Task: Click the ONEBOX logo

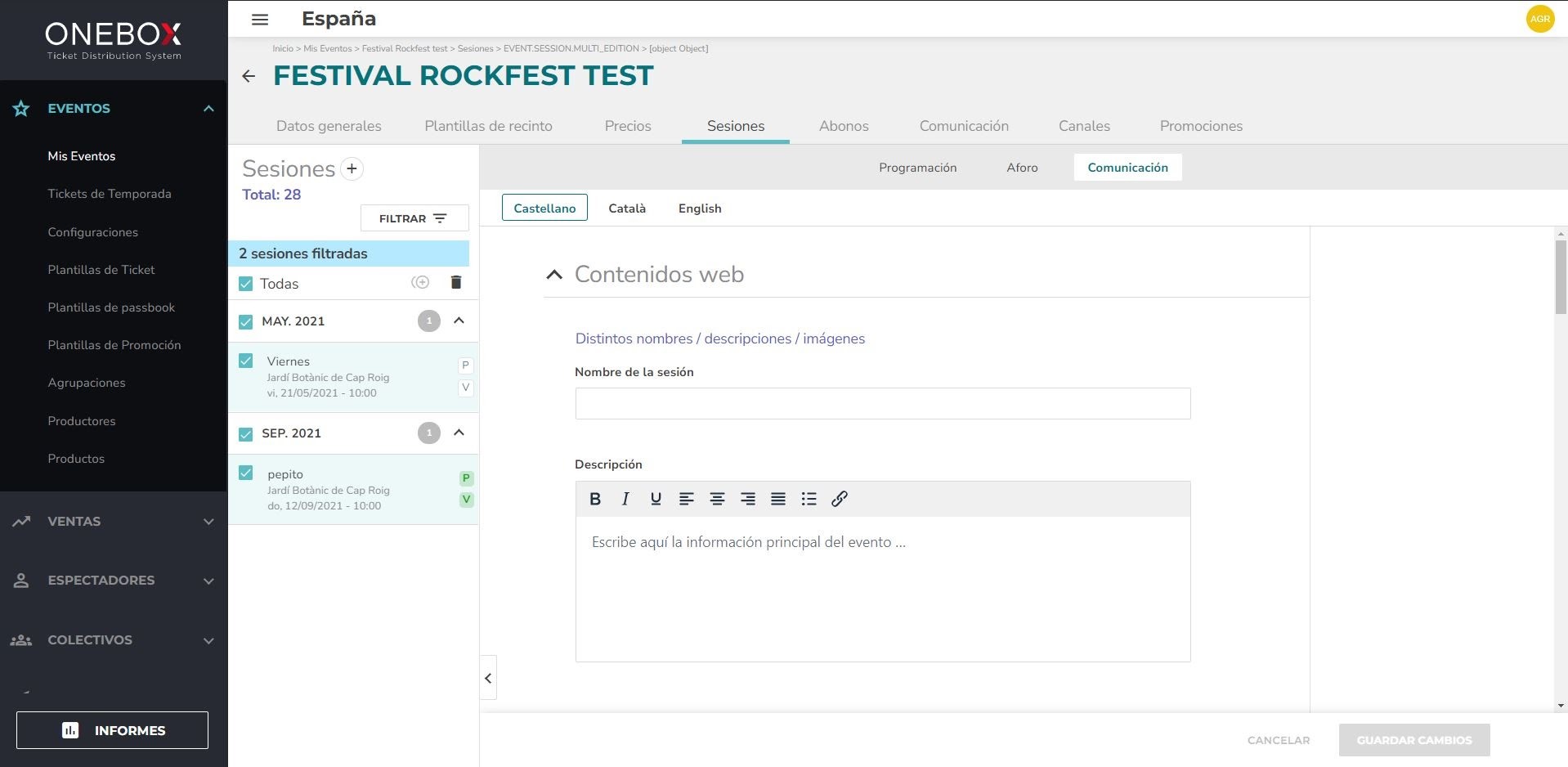Action: pos(114,40)
